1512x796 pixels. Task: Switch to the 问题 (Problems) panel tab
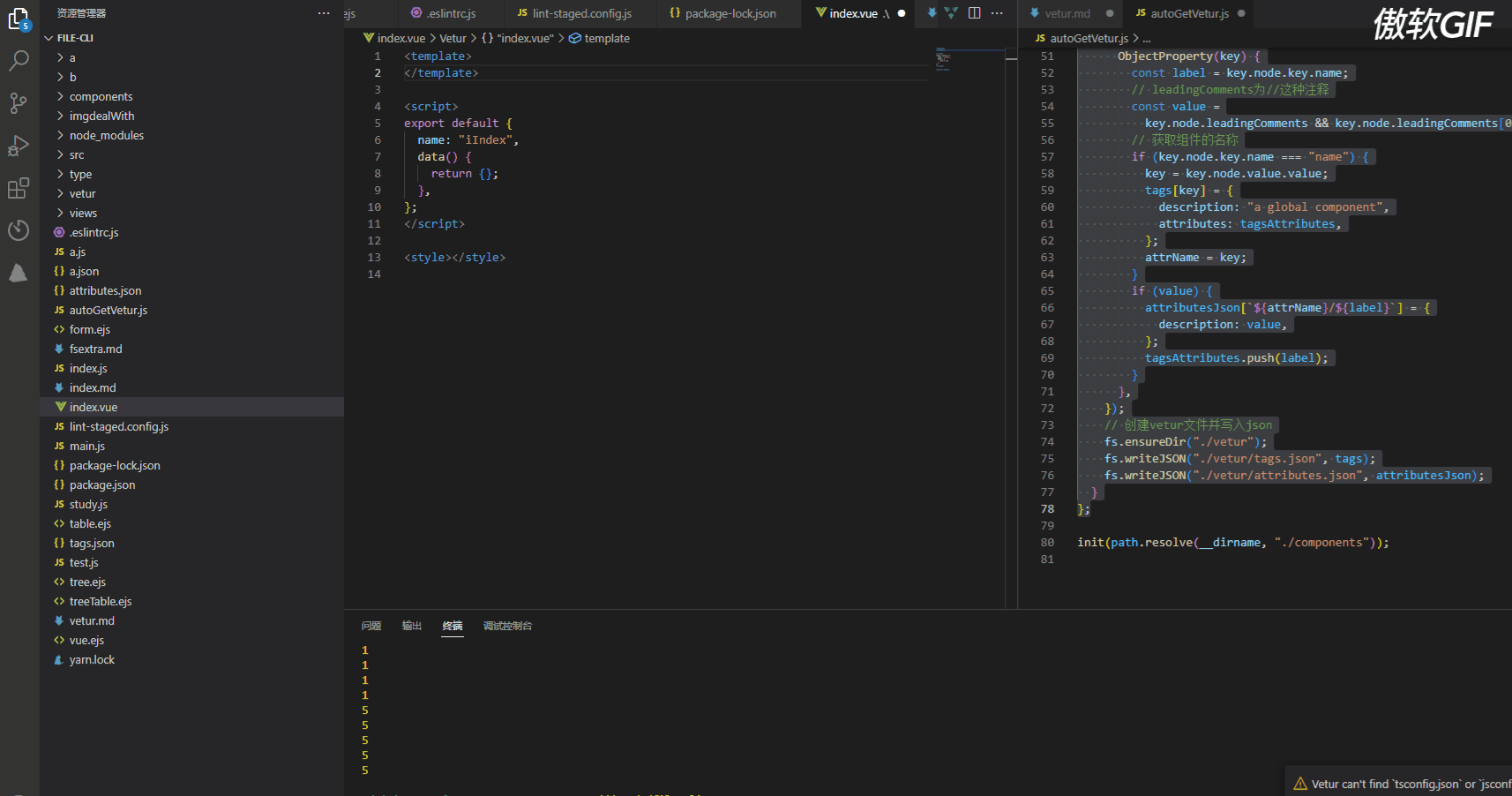click(x=371, y=626)
